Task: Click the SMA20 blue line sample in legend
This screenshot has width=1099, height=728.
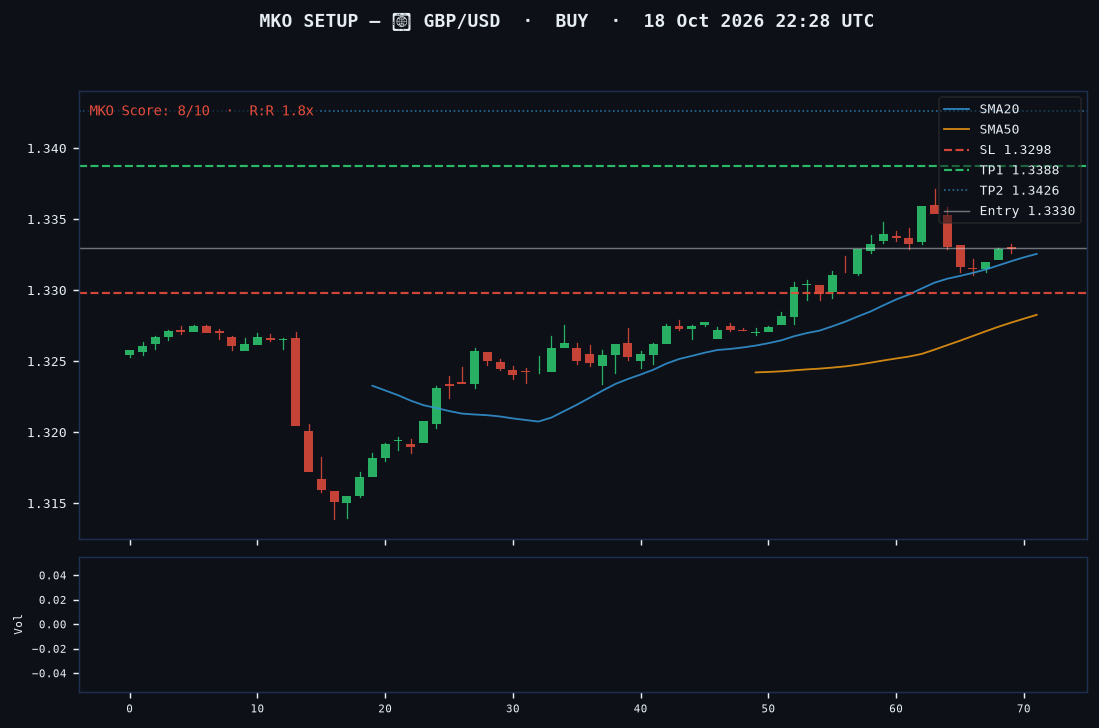Action: coord(957,109)
